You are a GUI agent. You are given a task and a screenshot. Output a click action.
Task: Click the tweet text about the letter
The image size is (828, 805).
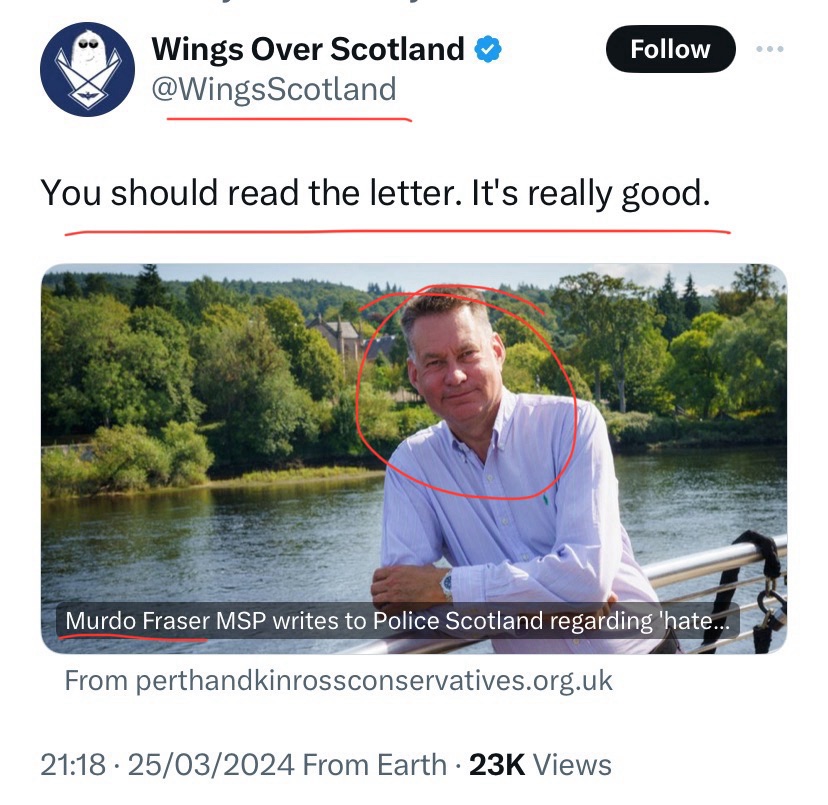[x=375, y=192]
